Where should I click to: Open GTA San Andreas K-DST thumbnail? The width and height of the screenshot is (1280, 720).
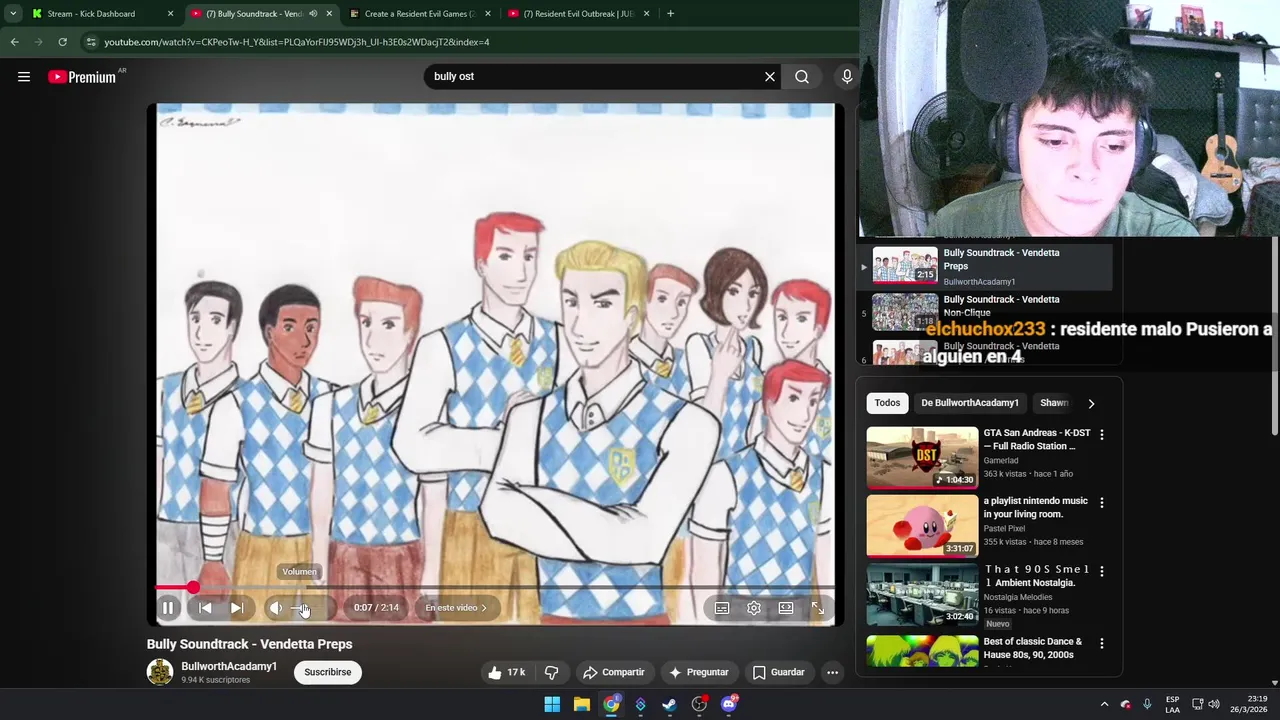click(922, 457)
